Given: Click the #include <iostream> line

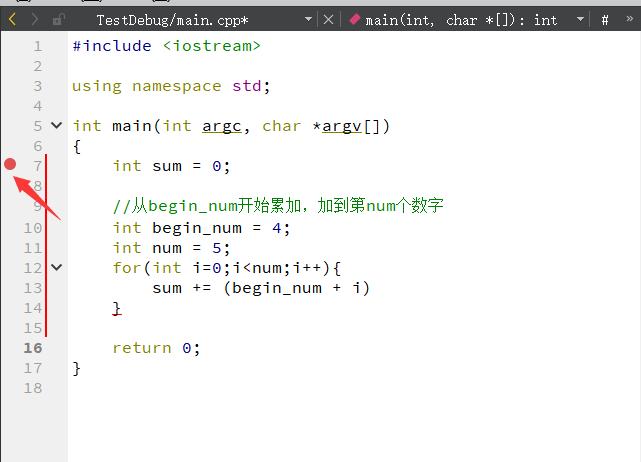Looking at the screenshot, I should click(166, 46).
